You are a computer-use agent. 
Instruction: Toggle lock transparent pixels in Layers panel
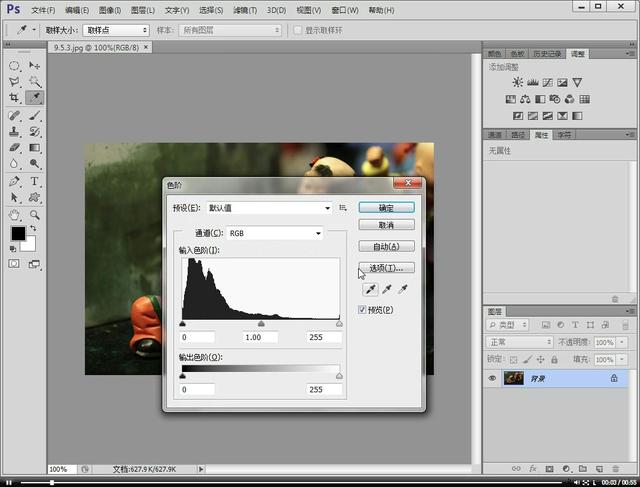[x=513, y=360]
